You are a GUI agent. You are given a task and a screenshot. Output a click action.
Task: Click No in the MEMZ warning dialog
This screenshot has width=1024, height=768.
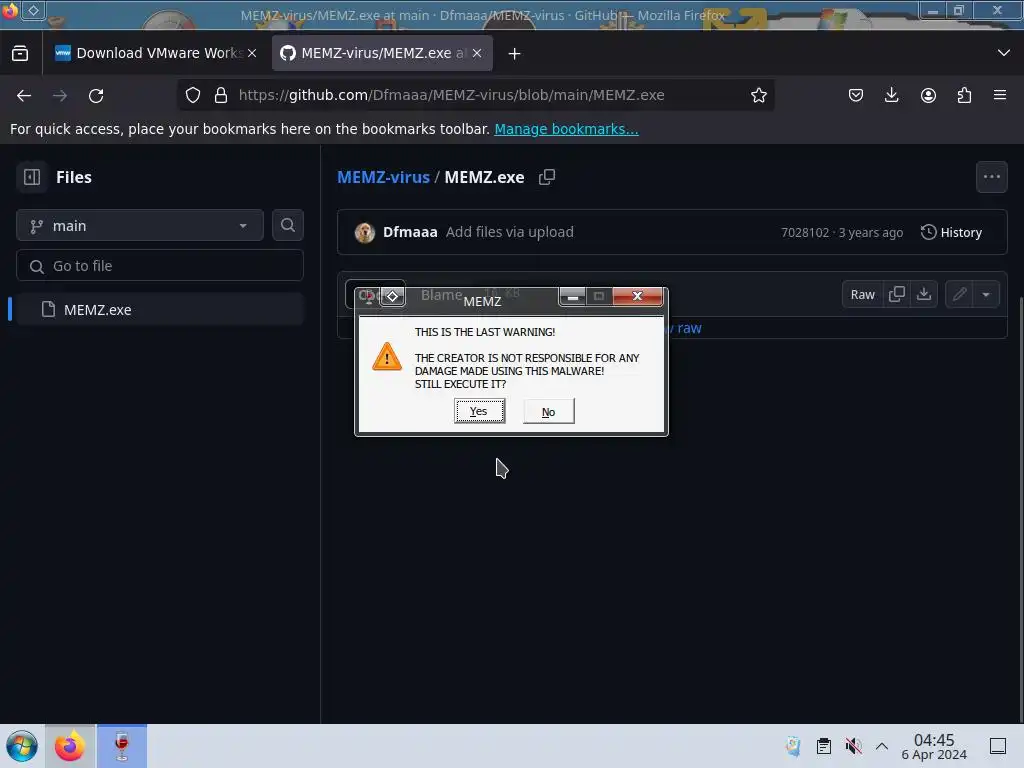(x=549, y=411)
